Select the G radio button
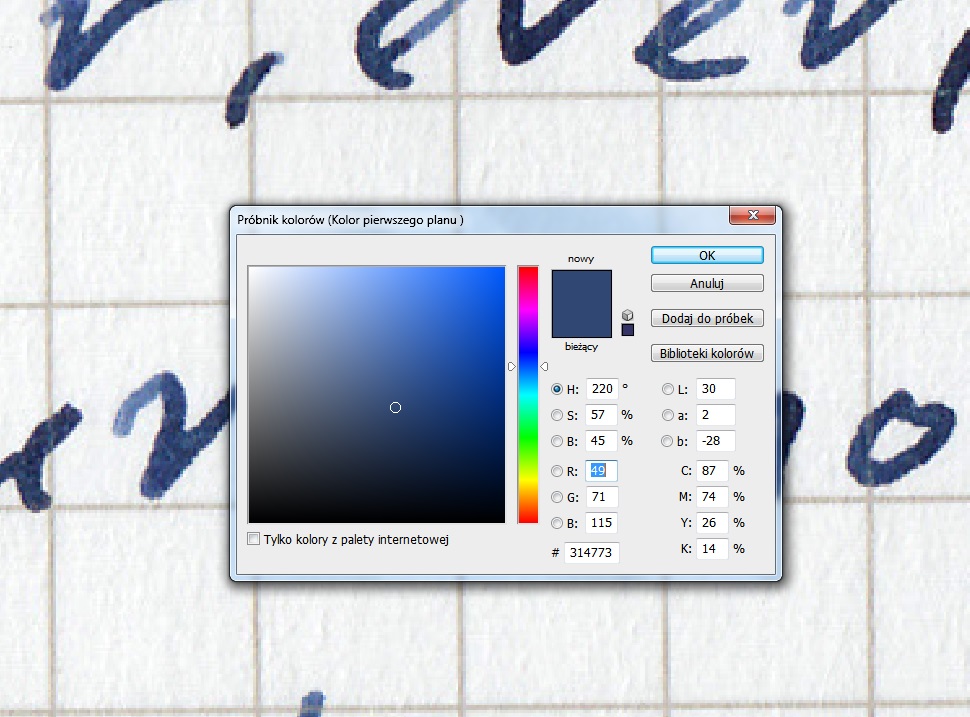 coord(557,497)
